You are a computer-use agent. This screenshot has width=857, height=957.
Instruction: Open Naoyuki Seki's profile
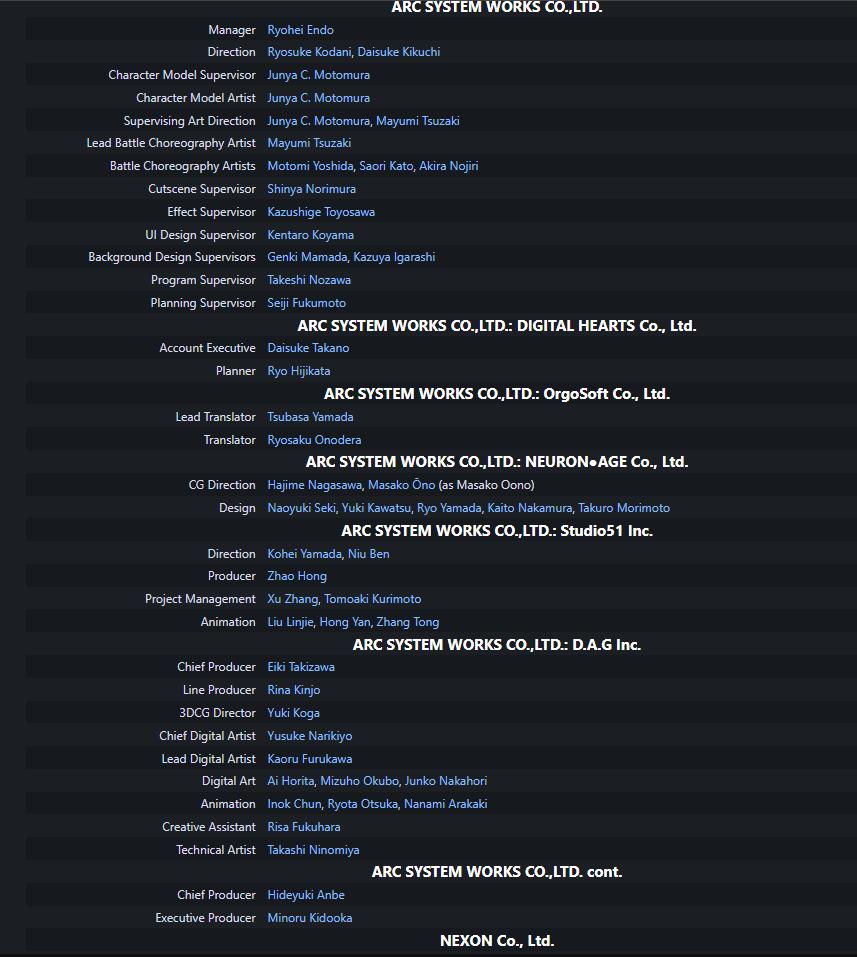coord(302,508)
